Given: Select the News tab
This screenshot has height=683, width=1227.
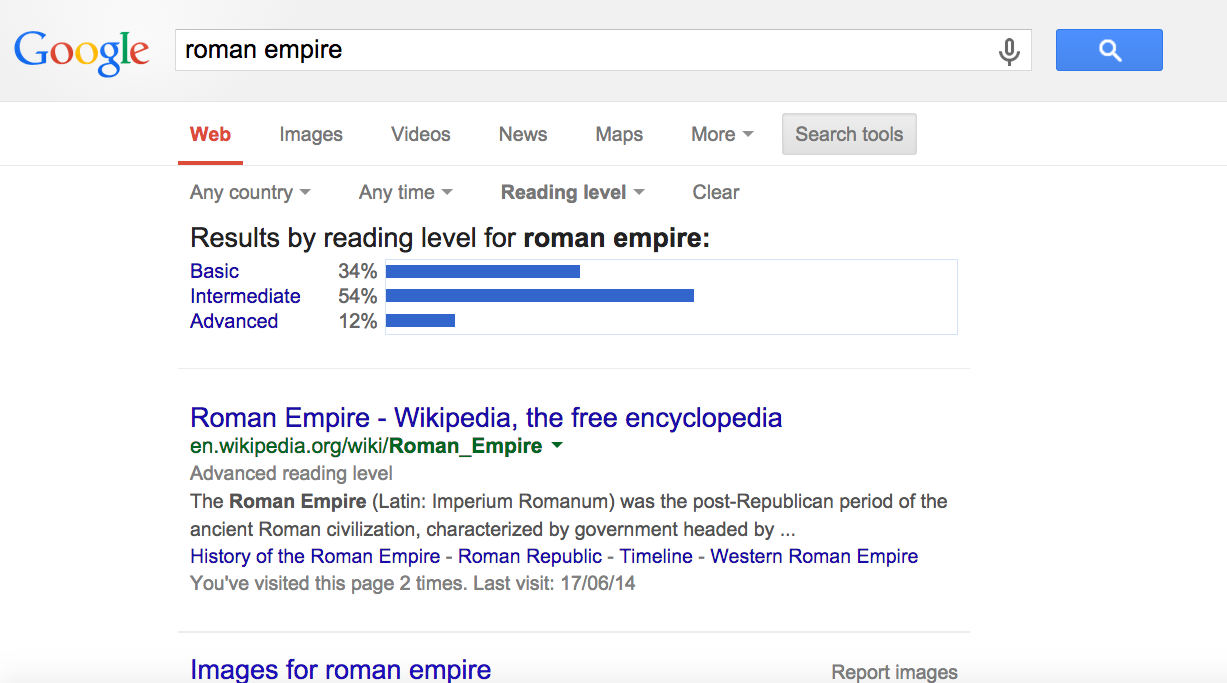Looking at the screenshot, I should [x=523, y=134].
